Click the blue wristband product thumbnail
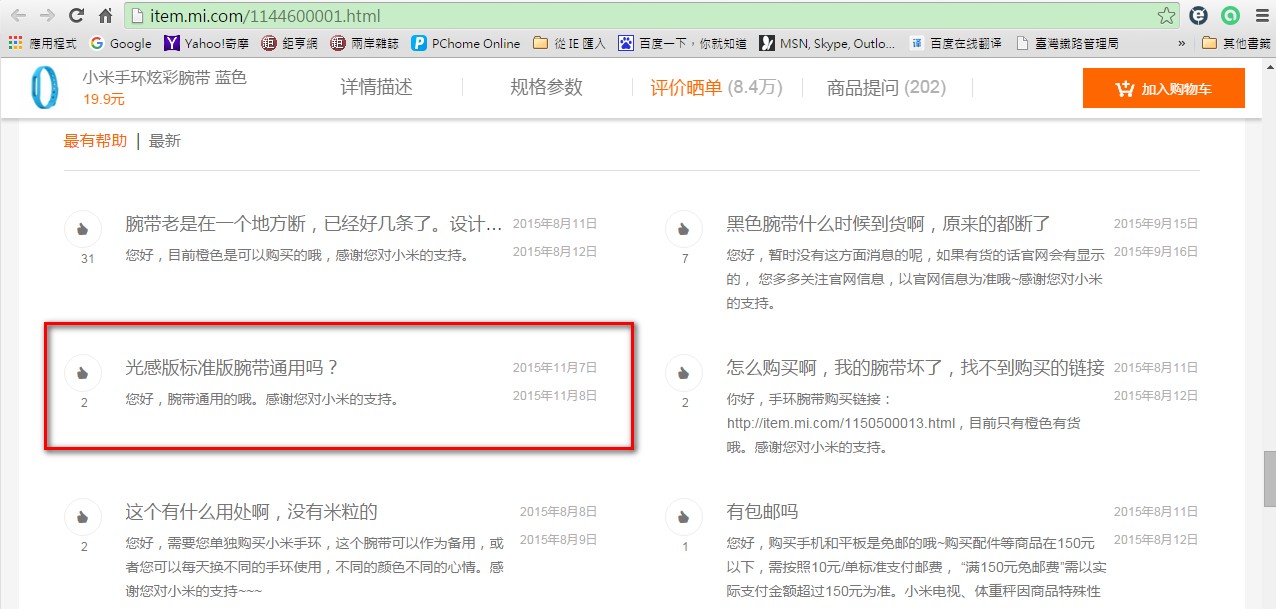Image resolution: width=1276 pixels, height=609 pixels. tap(44, 87)
